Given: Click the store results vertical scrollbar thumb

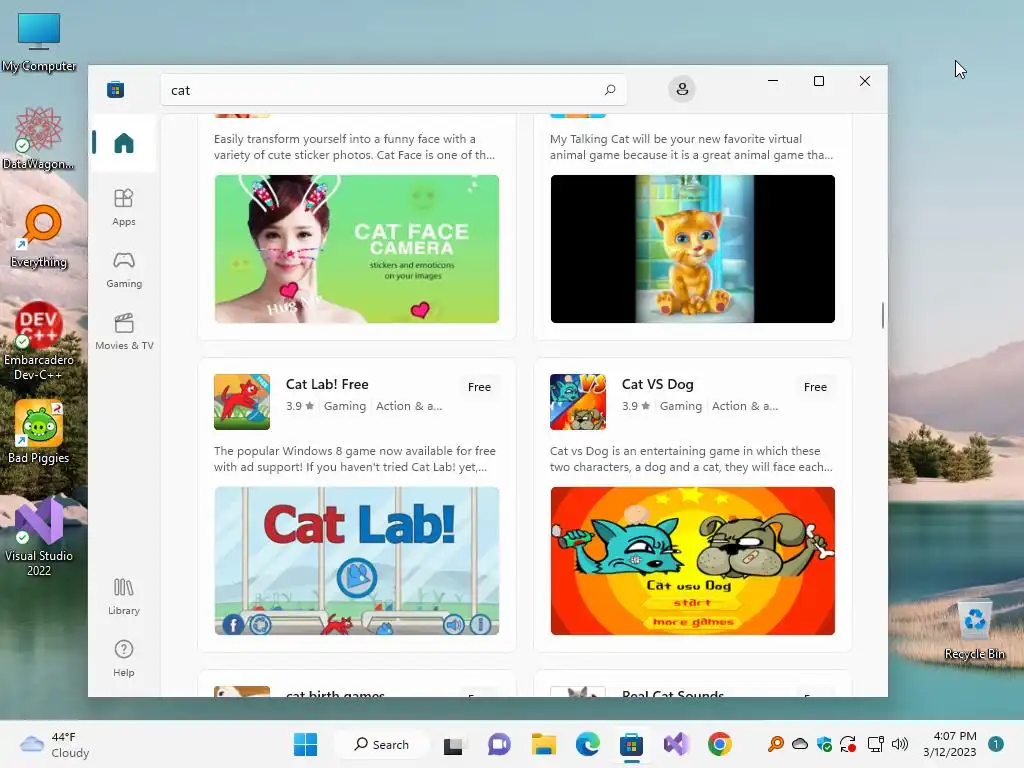Looking at the screenshot, I should (x=882, y=315).
